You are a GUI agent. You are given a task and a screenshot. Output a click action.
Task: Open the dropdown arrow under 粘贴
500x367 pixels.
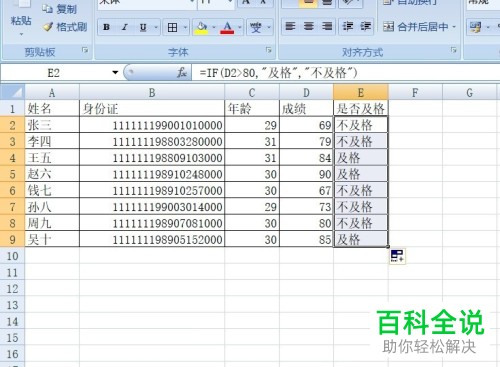click(21, 34)
